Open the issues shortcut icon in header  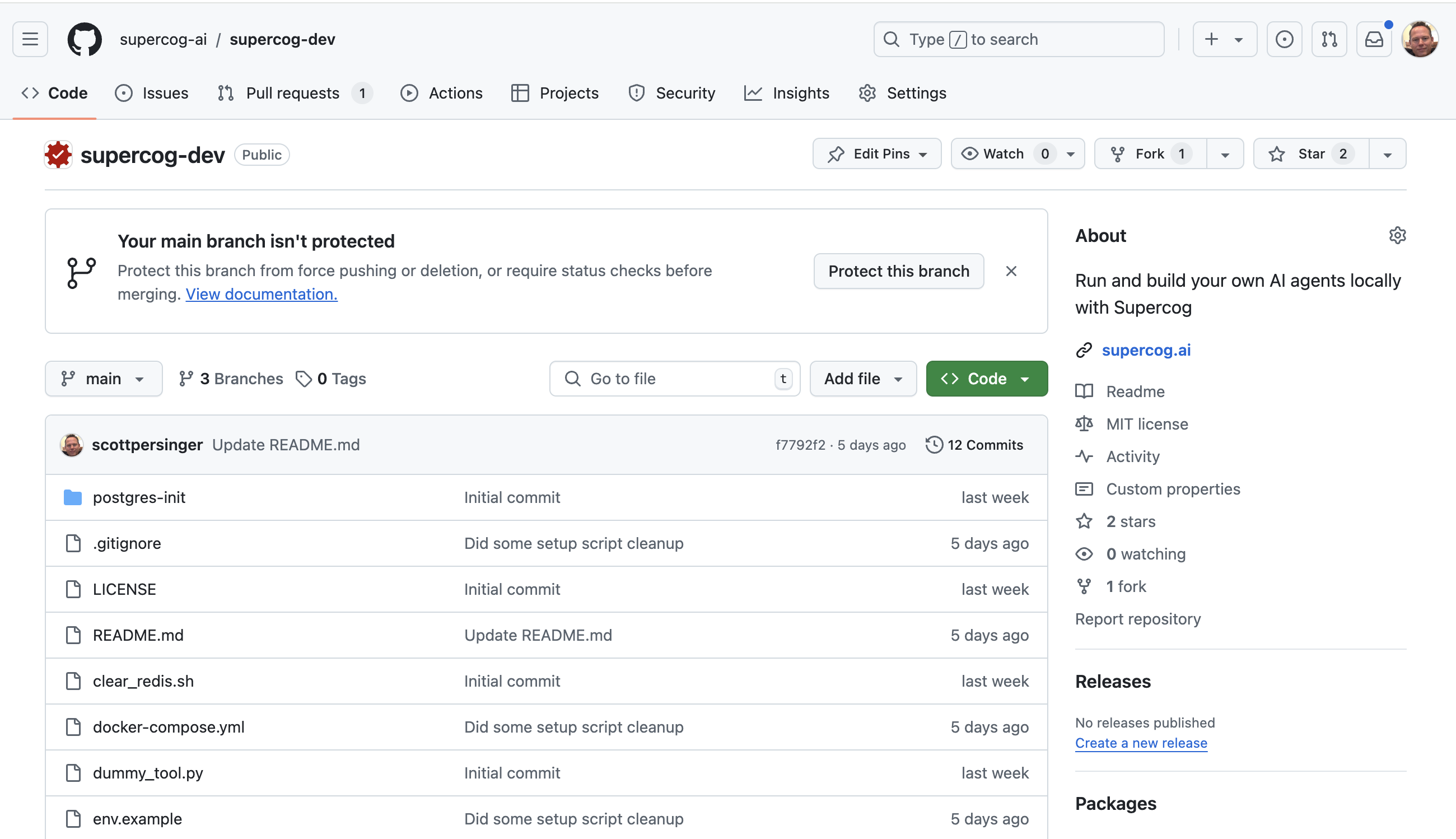[x=1284, y=39]
